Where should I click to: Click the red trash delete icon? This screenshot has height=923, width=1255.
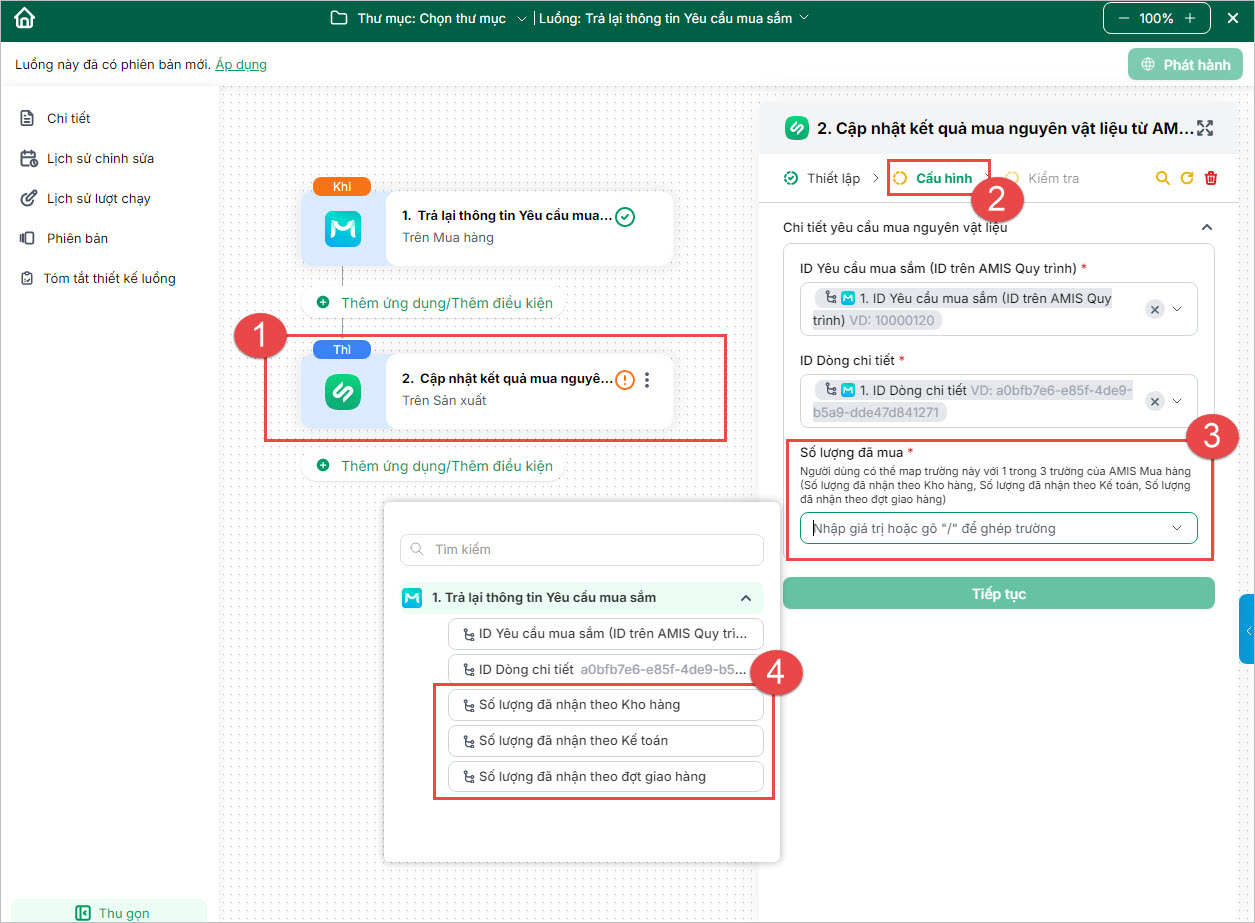[x=1211, y=178]
